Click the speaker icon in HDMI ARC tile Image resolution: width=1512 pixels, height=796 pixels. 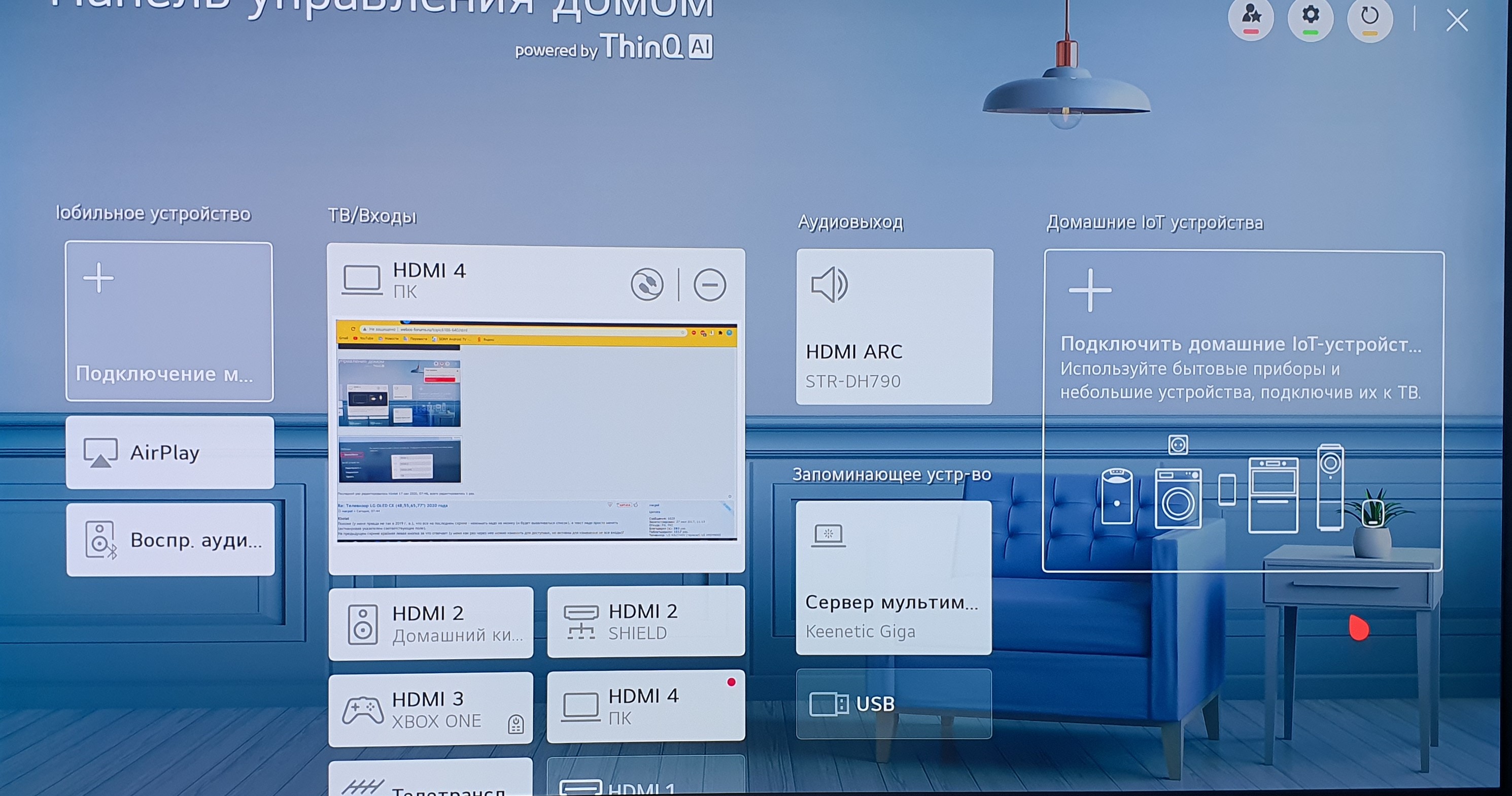(829, 285)
